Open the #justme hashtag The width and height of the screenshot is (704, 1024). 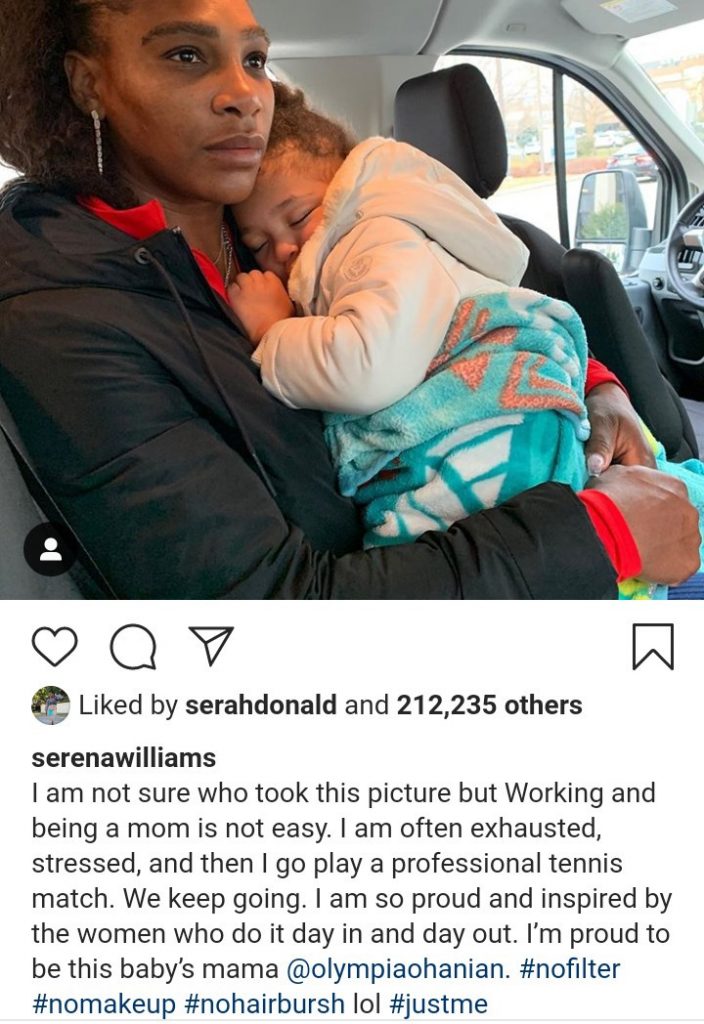(x=438, y=1004)
